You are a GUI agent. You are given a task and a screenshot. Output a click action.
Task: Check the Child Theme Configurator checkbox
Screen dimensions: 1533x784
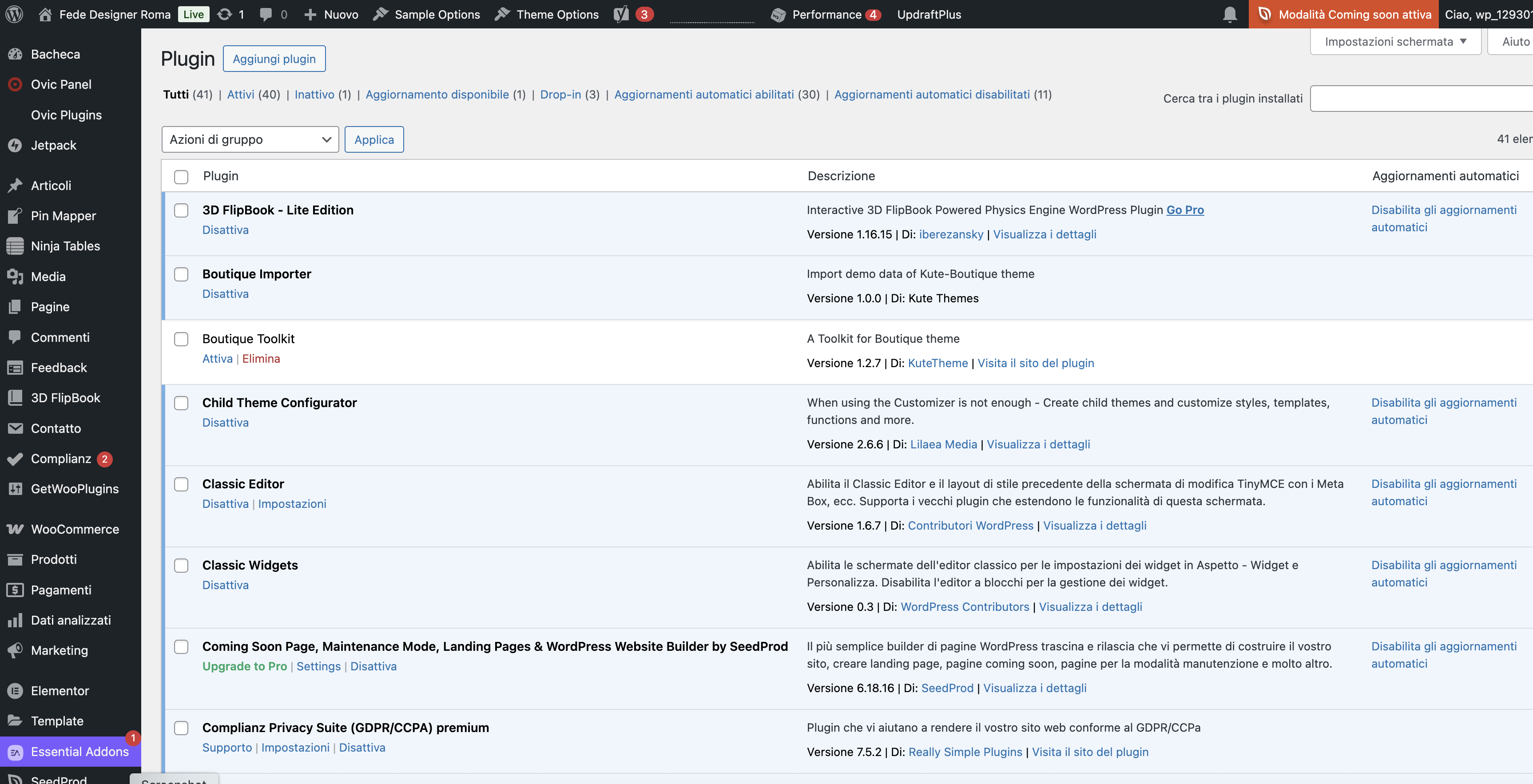pyautogui.click(x=181, y=403)
